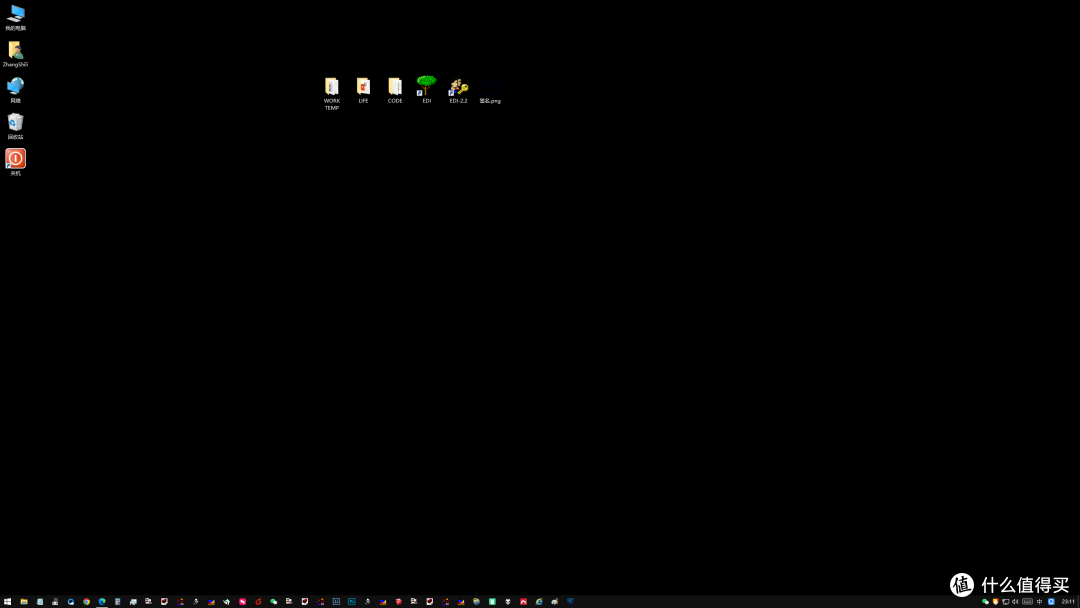
Task: Launch Photoshop from the taskbar
Action: 351,601
